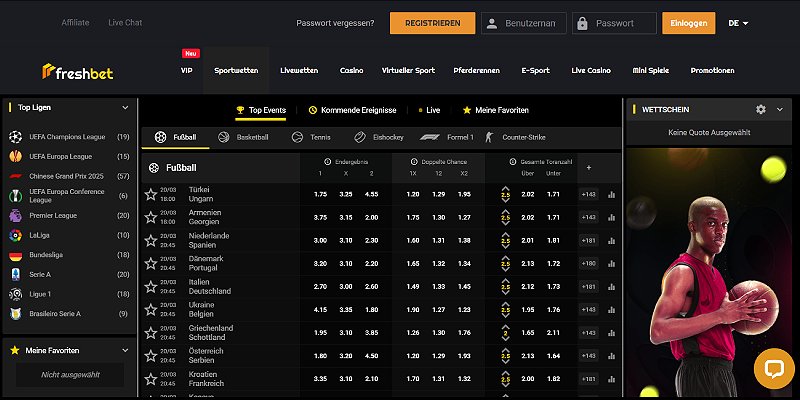Mark Italien Deutschland as favorite
800x400 pixels.
[x=151, y=287]
